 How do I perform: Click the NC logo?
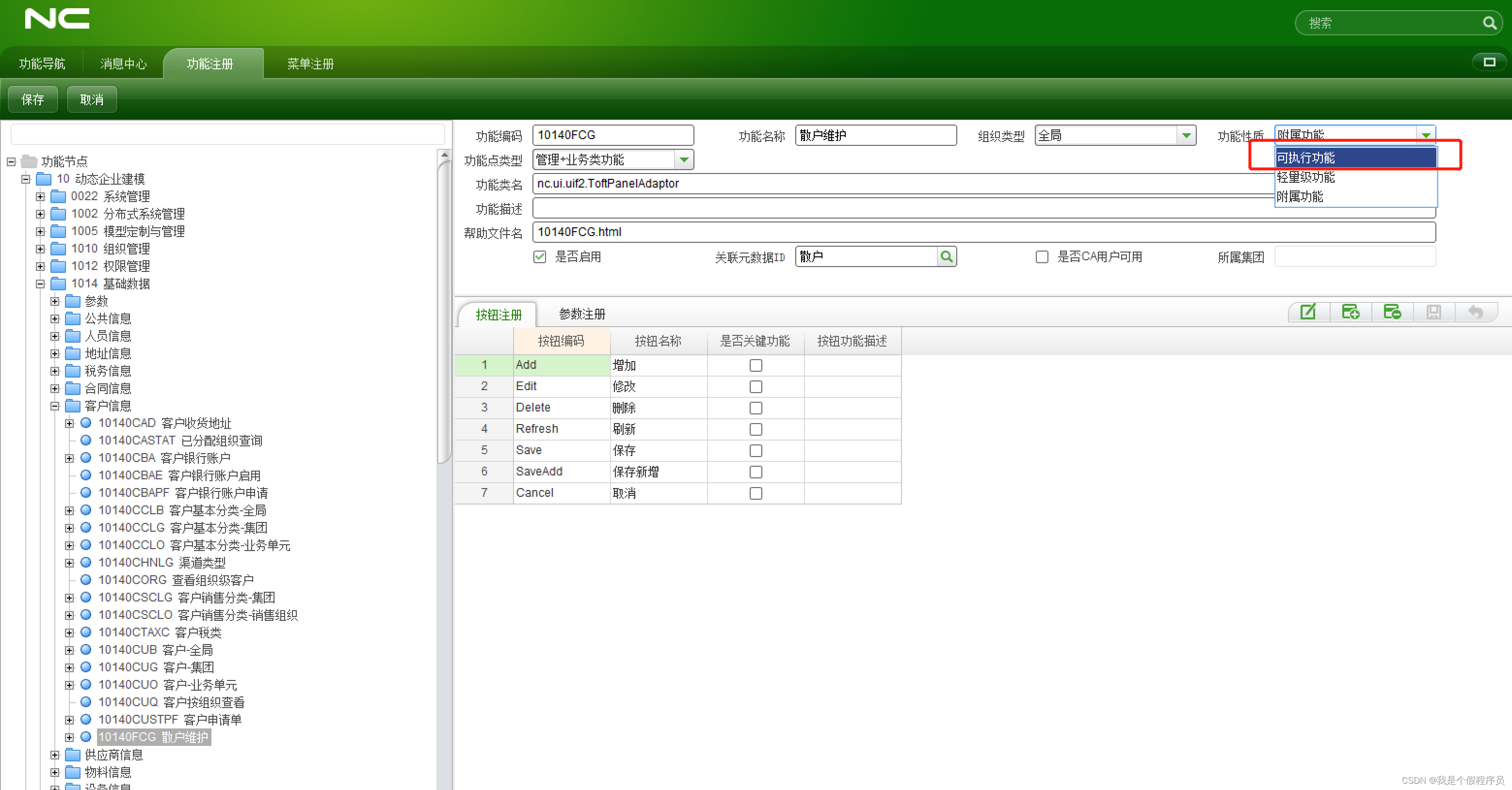[x=57, y=19]
